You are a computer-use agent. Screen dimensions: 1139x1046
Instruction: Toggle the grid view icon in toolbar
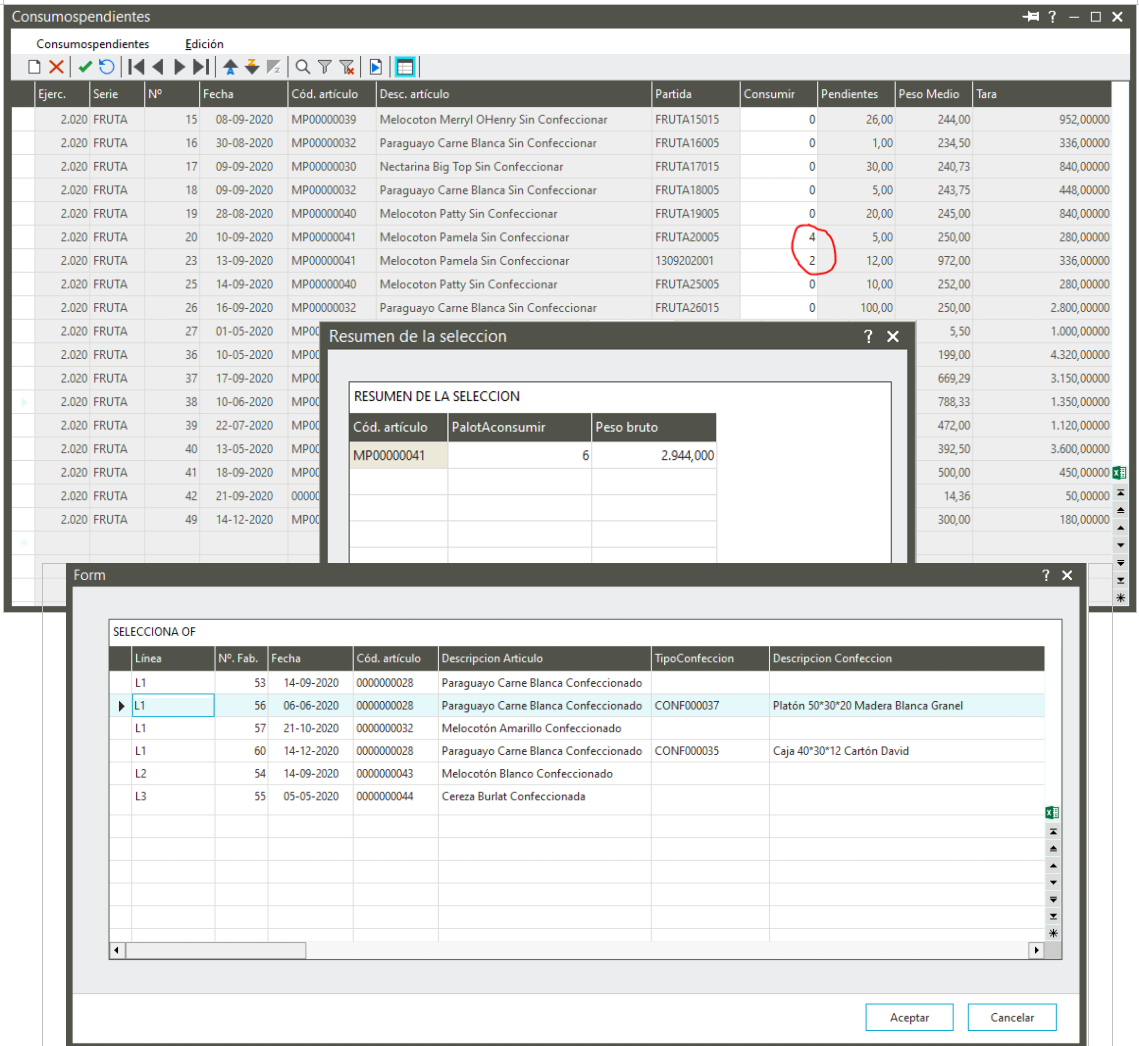(405, 67)
